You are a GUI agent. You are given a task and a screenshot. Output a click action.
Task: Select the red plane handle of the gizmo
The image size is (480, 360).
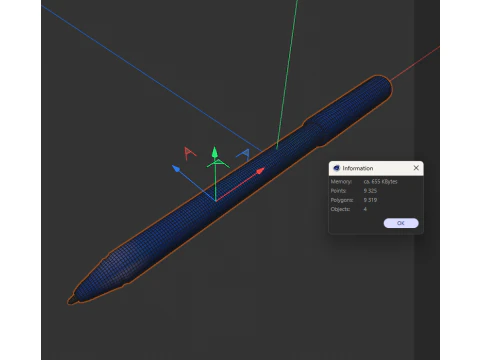point(190,153)
